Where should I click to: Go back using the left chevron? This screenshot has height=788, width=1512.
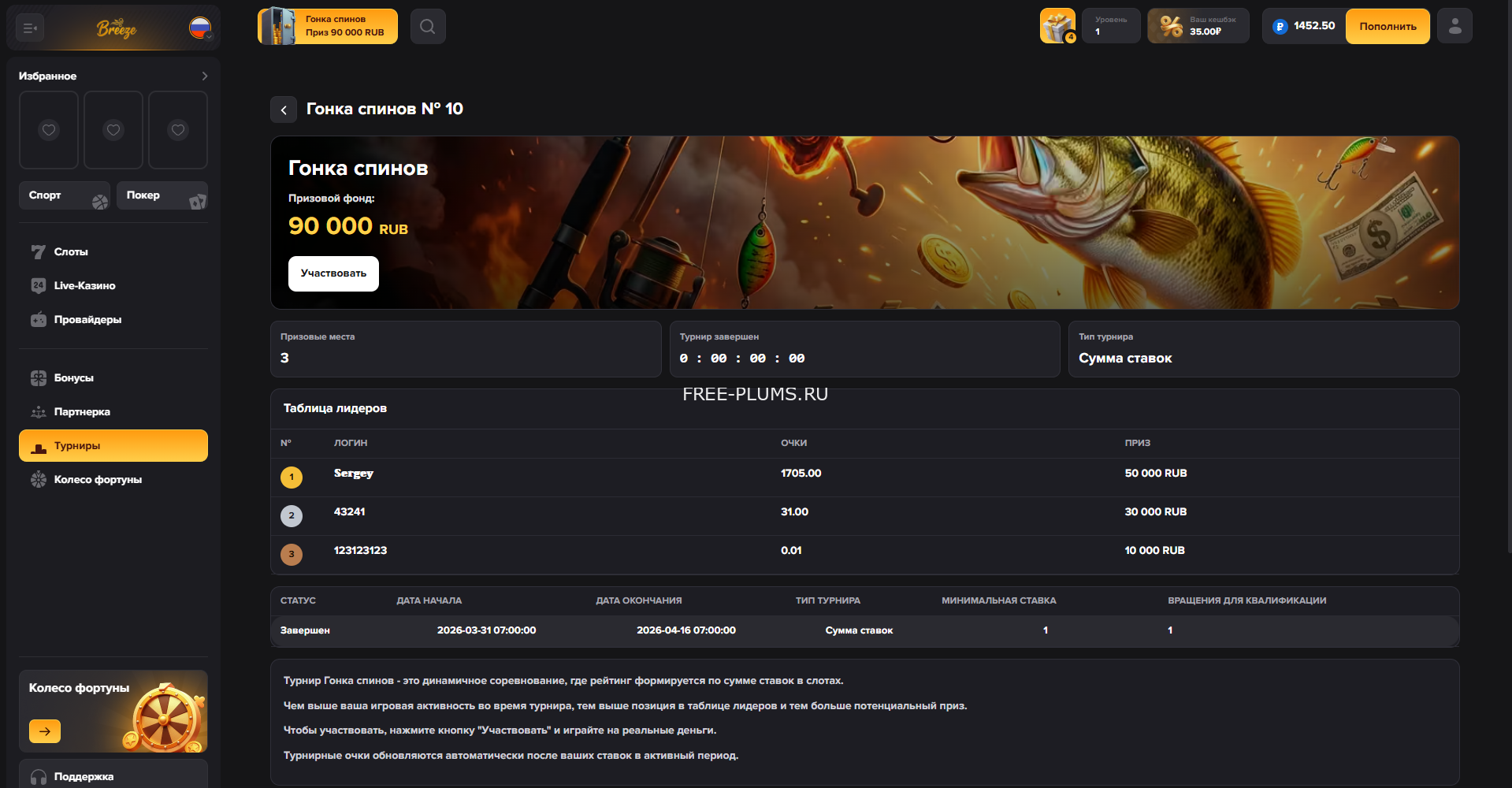(x=284, y=110)
